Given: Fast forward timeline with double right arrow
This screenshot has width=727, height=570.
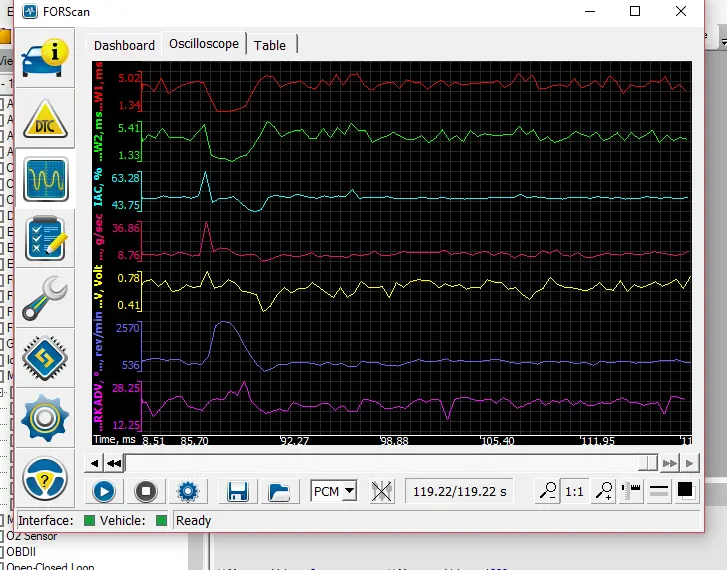Looking at the screenshot, I should tap(669, 463).
